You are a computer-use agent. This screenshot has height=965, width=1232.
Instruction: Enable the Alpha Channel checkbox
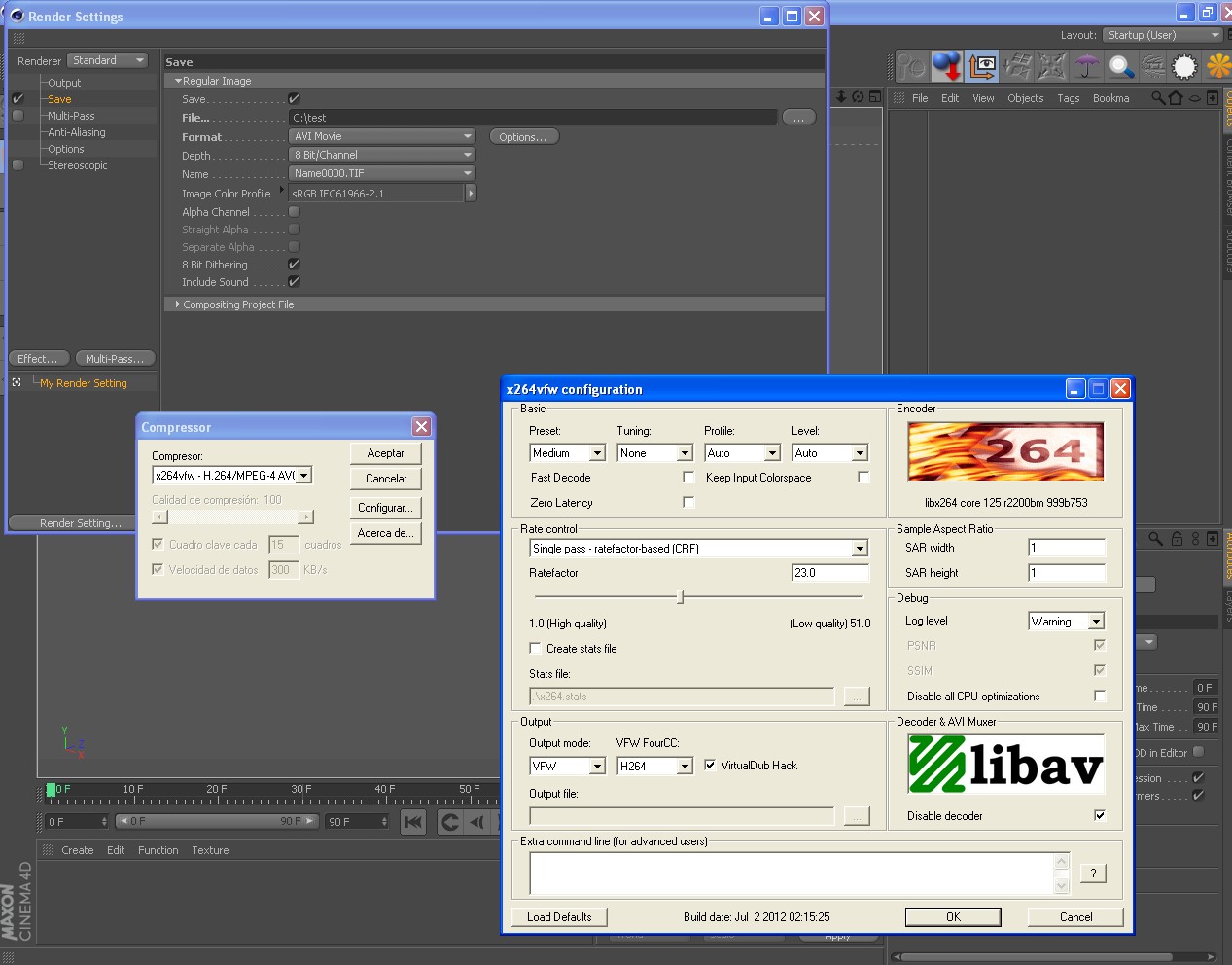294,212
